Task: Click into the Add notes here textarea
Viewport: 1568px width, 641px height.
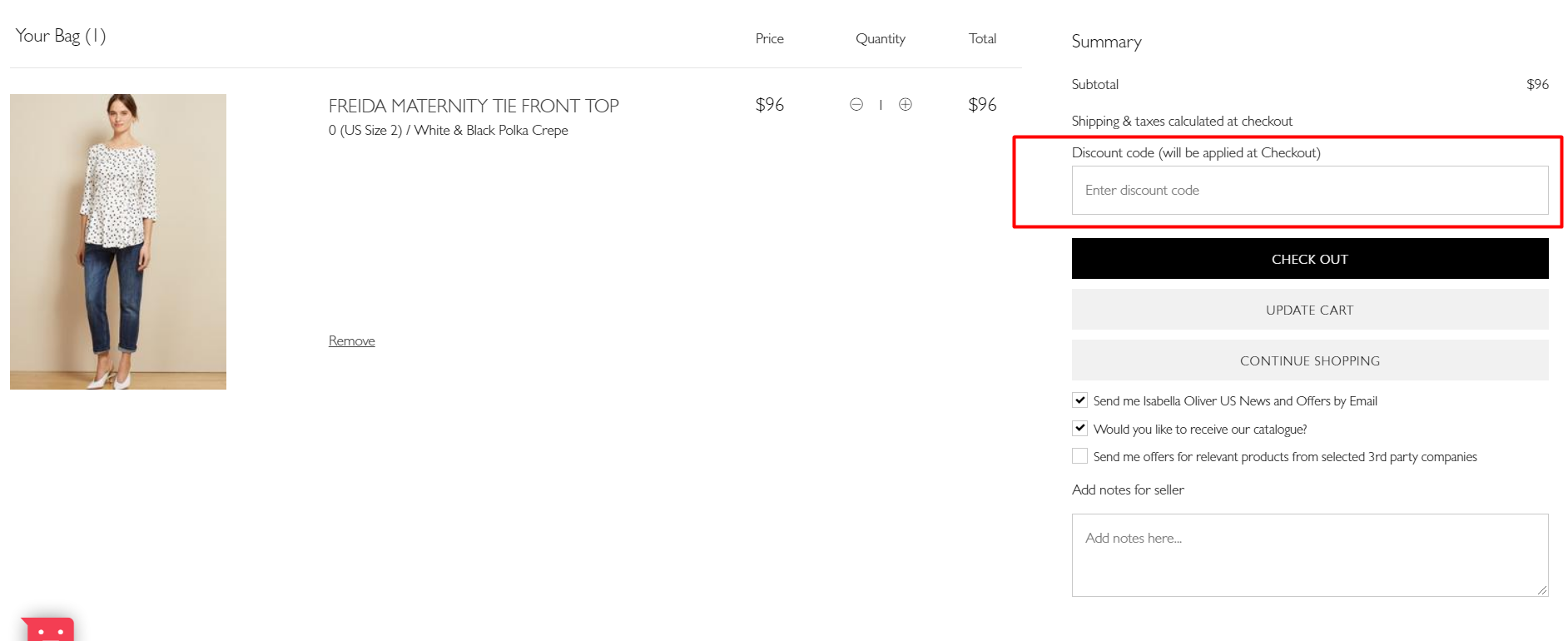Action: (1309, 554)
